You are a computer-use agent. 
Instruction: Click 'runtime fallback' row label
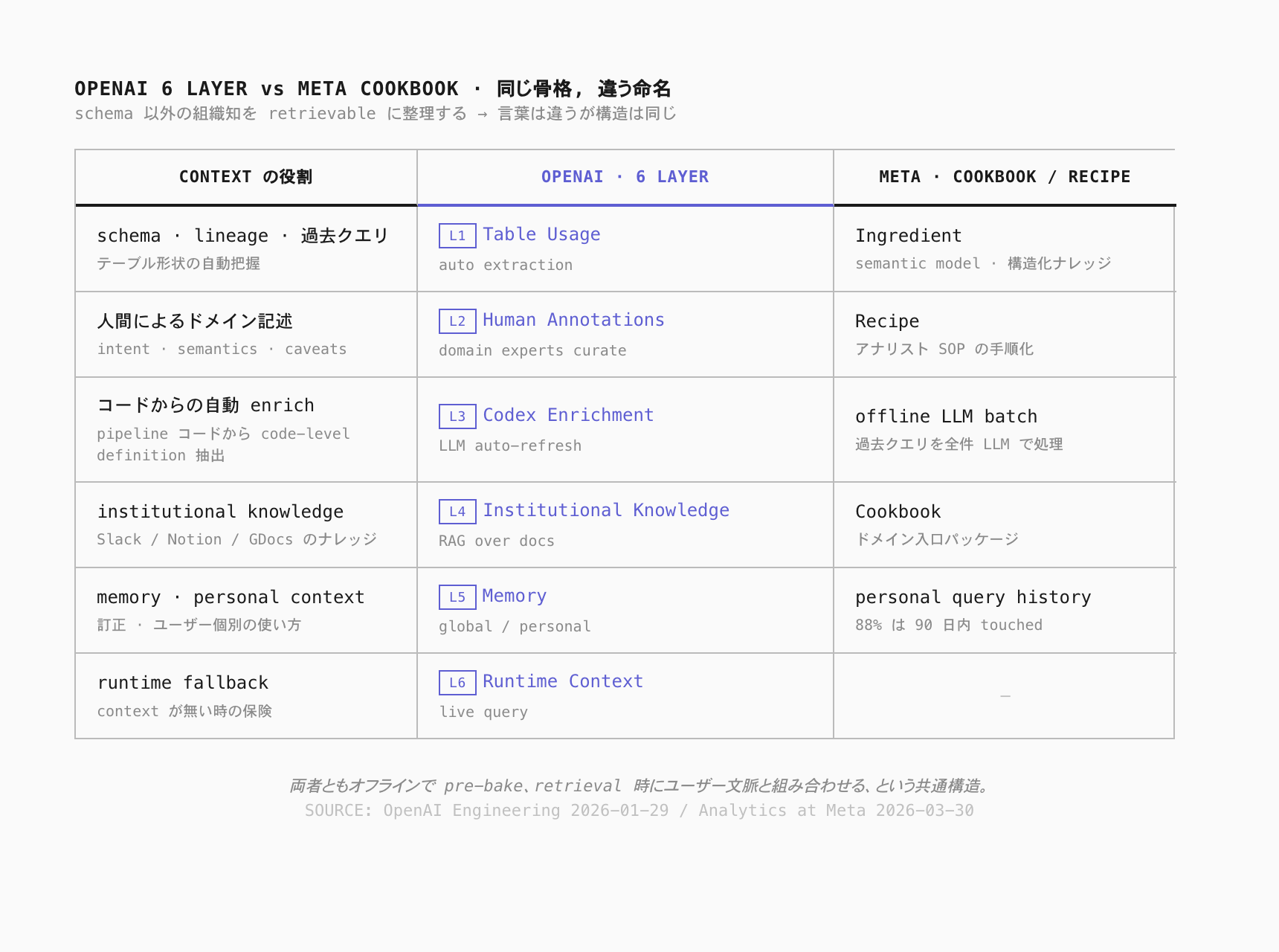pos(183,683)
